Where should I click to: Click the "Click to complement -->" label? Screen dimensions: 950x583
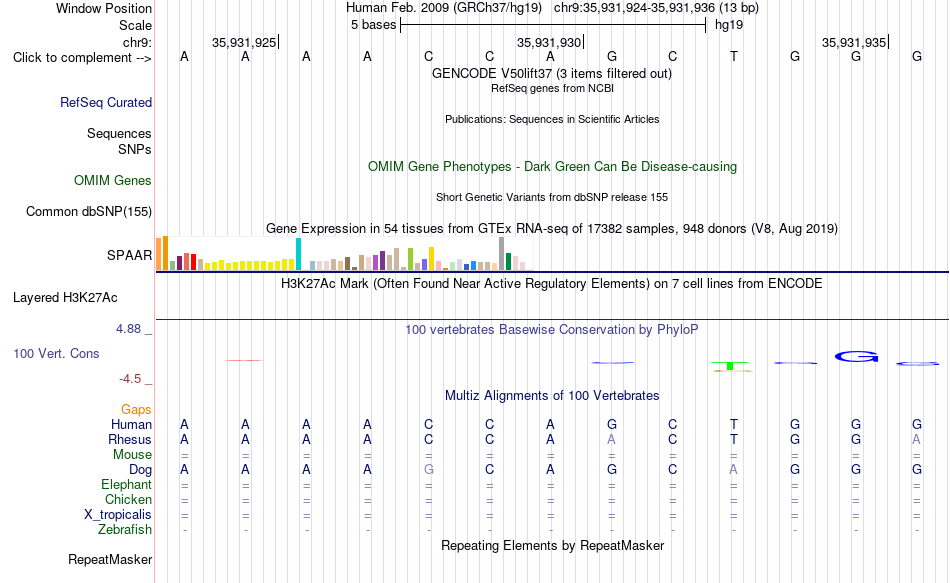click(82, 58)
